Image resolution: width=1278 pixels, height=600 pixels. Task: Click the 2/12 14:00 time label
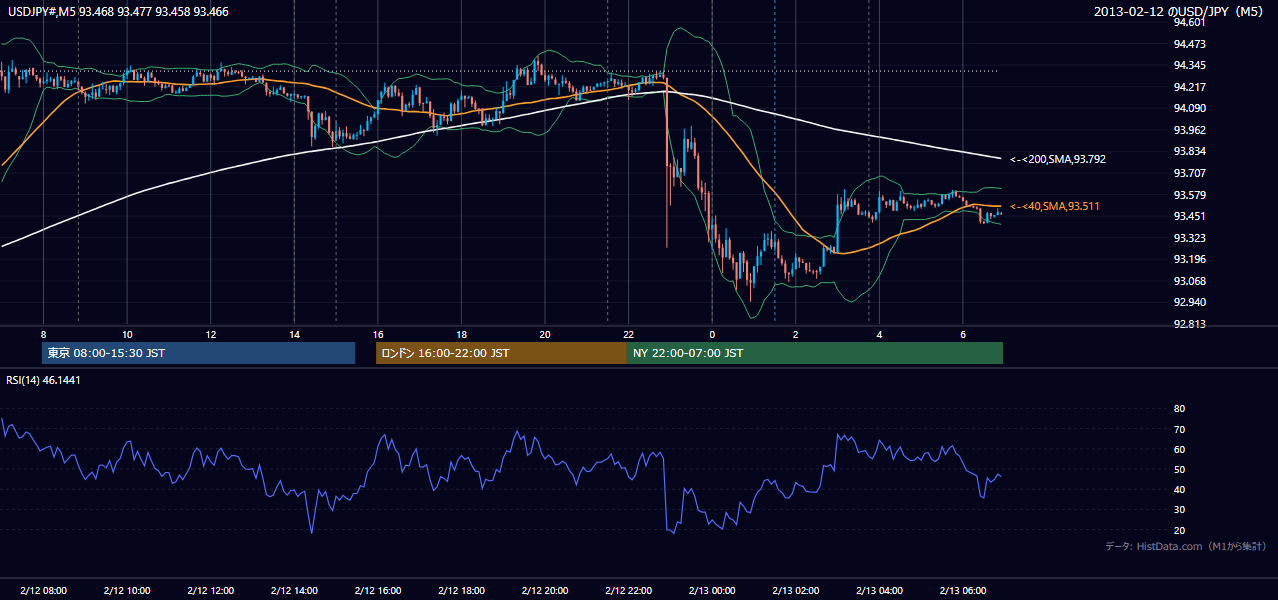coord(294,591)
